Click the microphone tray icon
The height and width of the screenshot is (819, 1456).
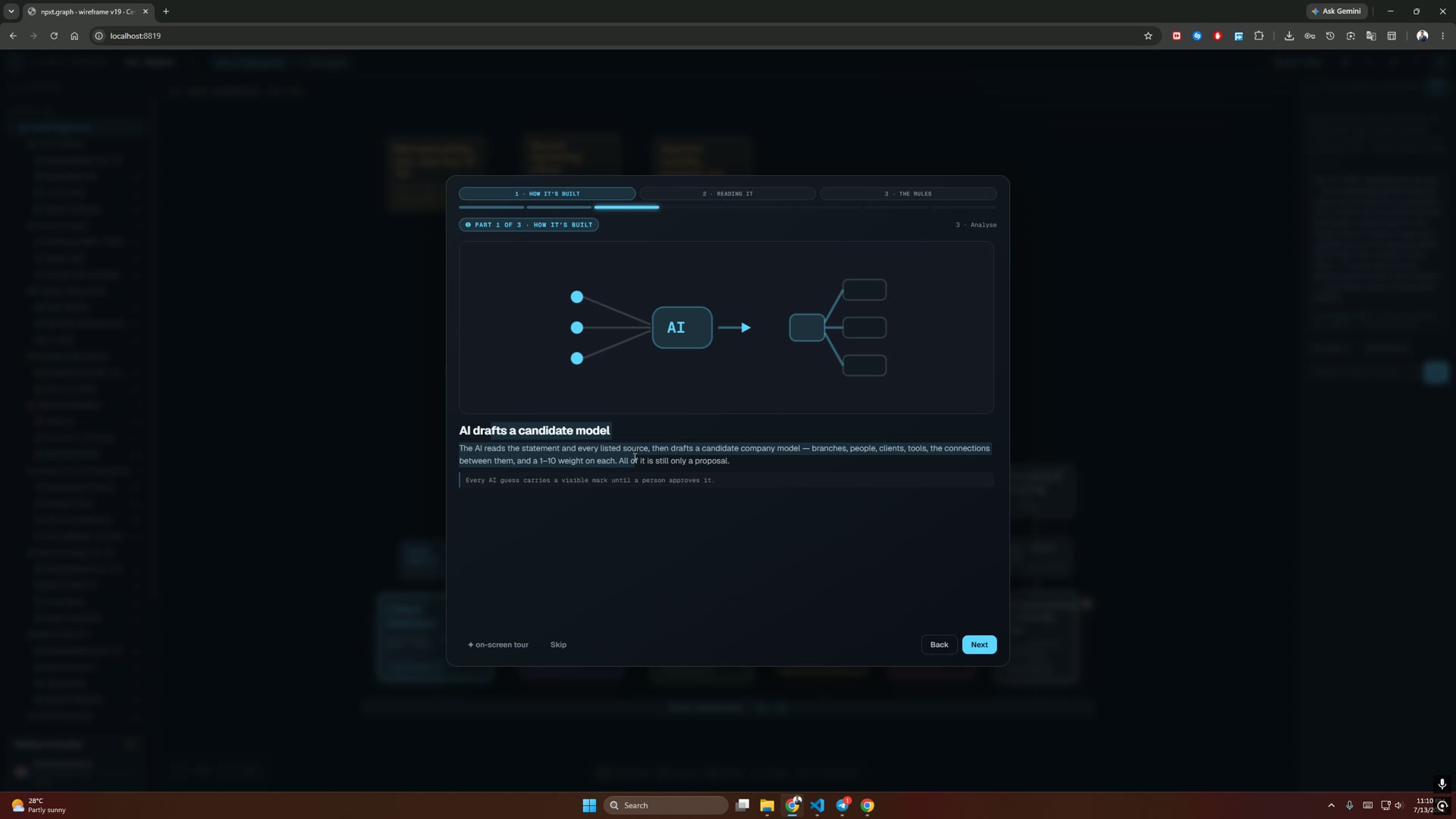(1349, 805)
